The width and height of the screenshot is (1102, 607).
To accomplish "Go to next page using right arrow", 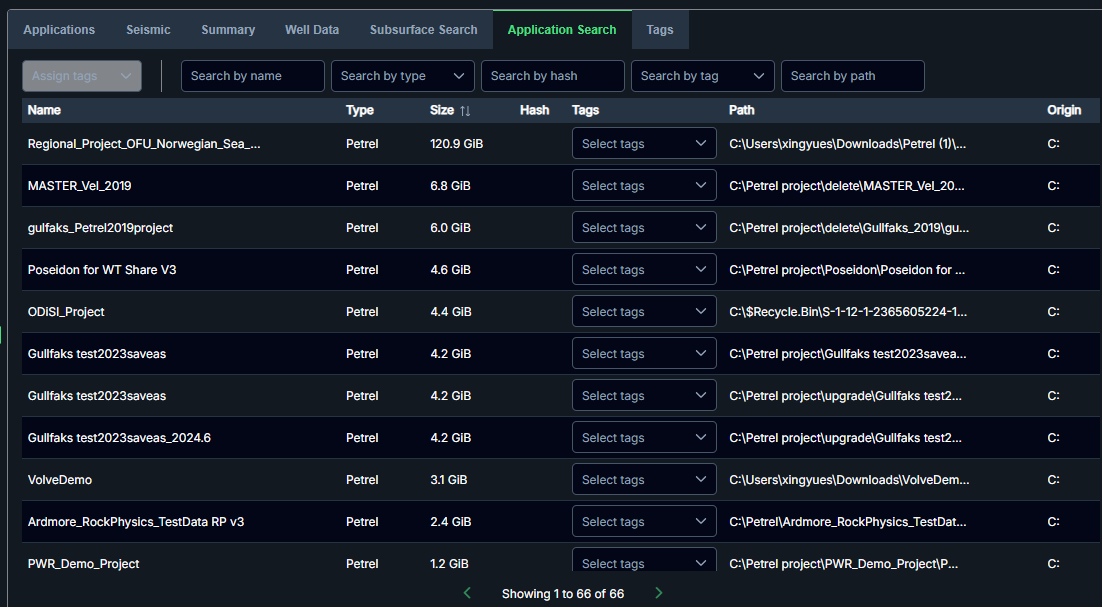I will point(658,593).
